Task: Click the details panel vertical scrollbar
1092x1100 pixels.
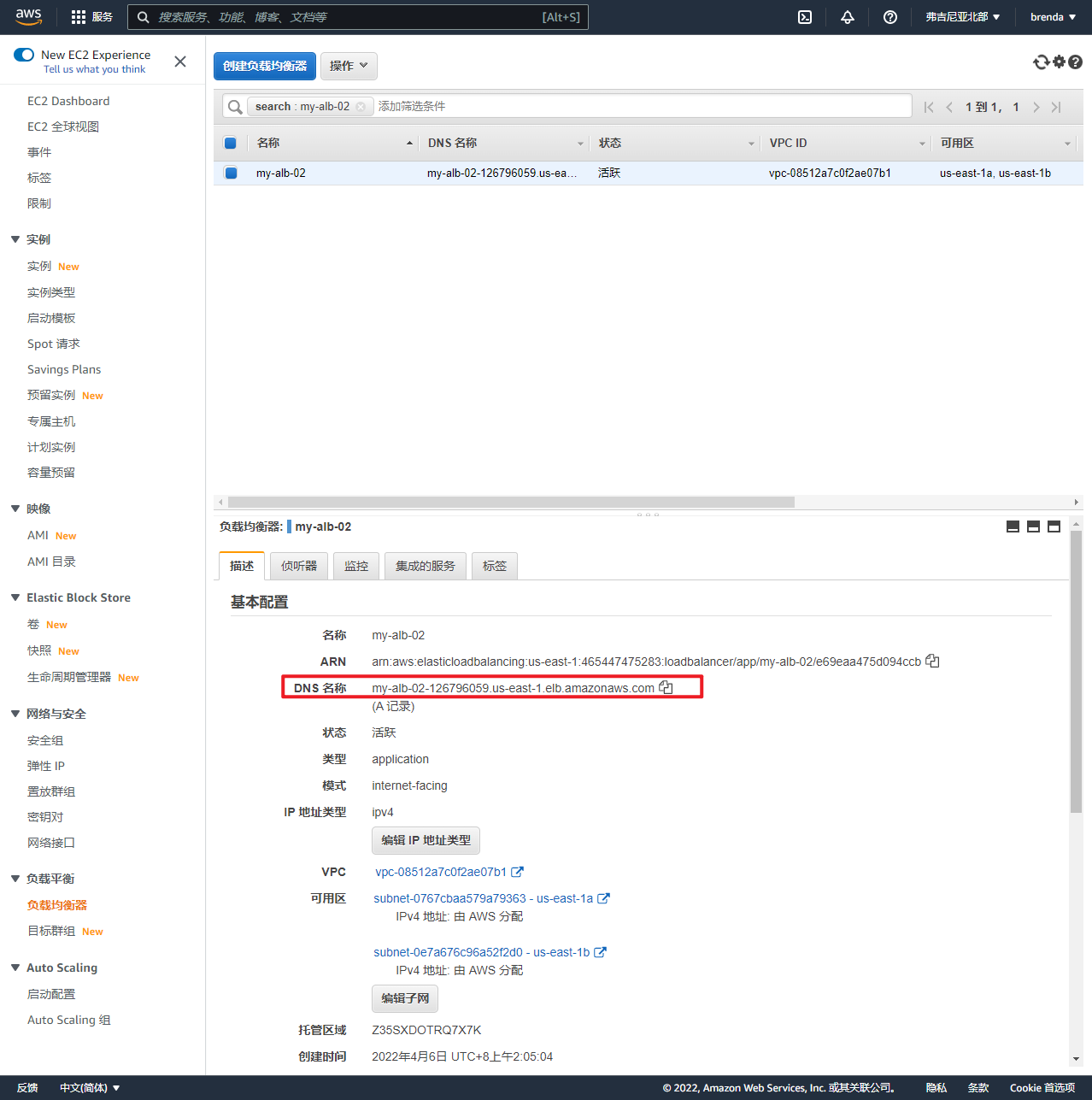Action: [1076, 671]
